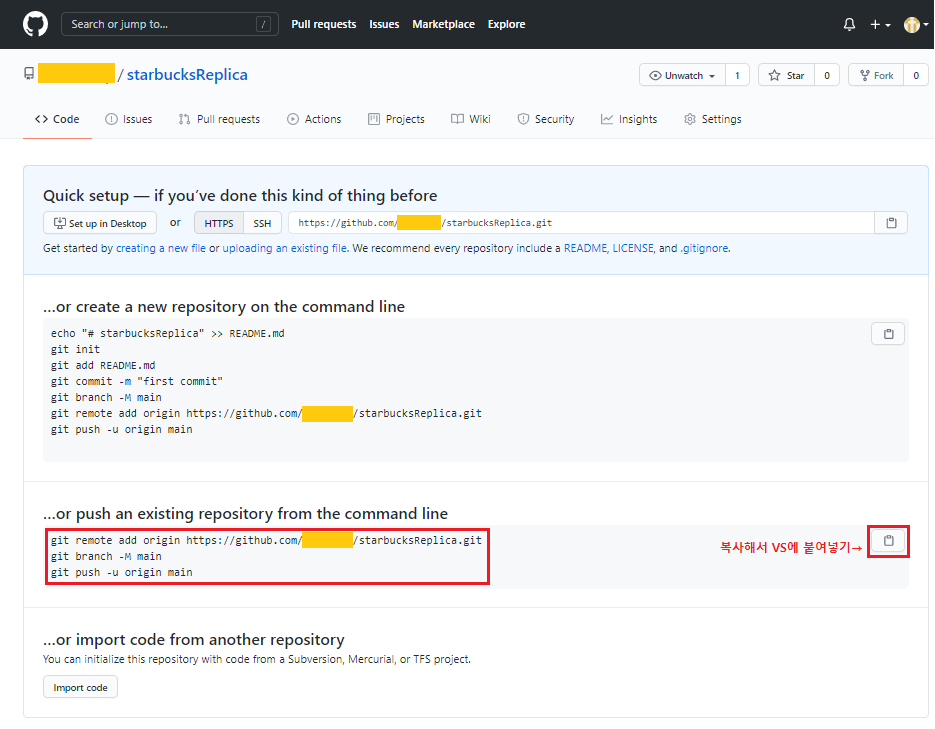
Task: Open the .gitignore link
Action: tap(704, 248)
